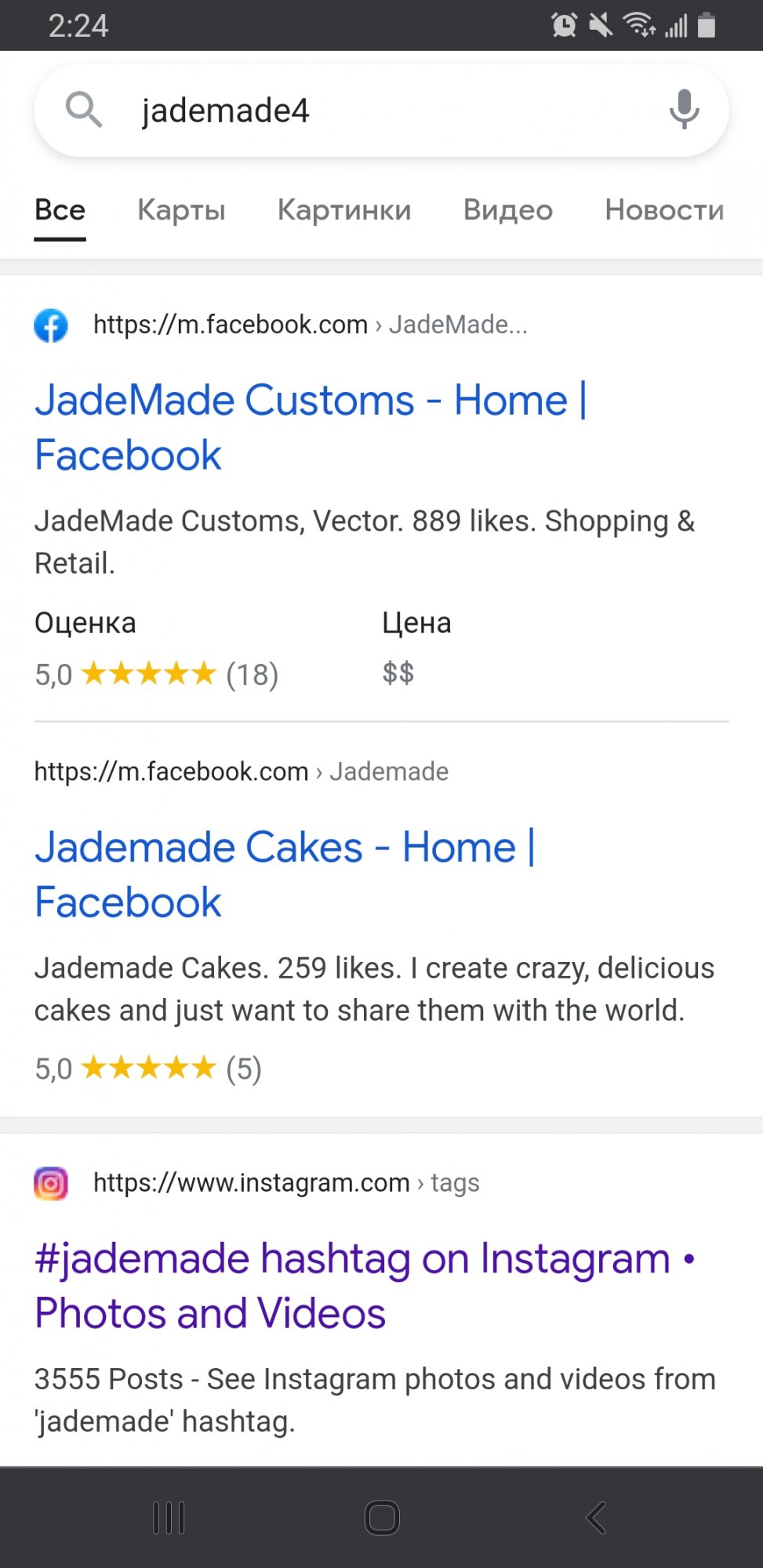Switch to the Картинки tab
The image size is (763, 1568).
tap(344, 210)
